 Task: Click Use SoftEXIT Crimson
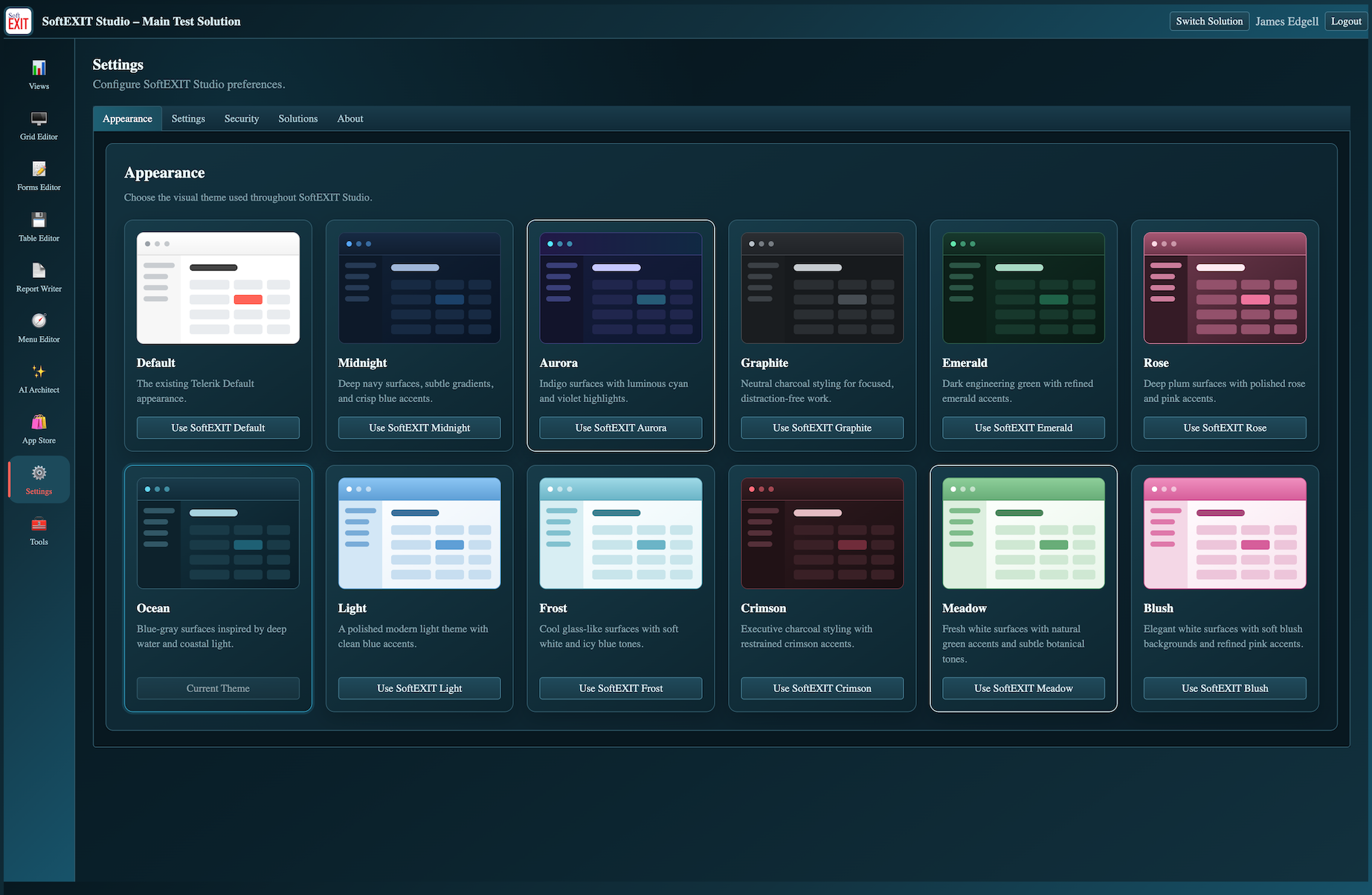coord(822,688)
